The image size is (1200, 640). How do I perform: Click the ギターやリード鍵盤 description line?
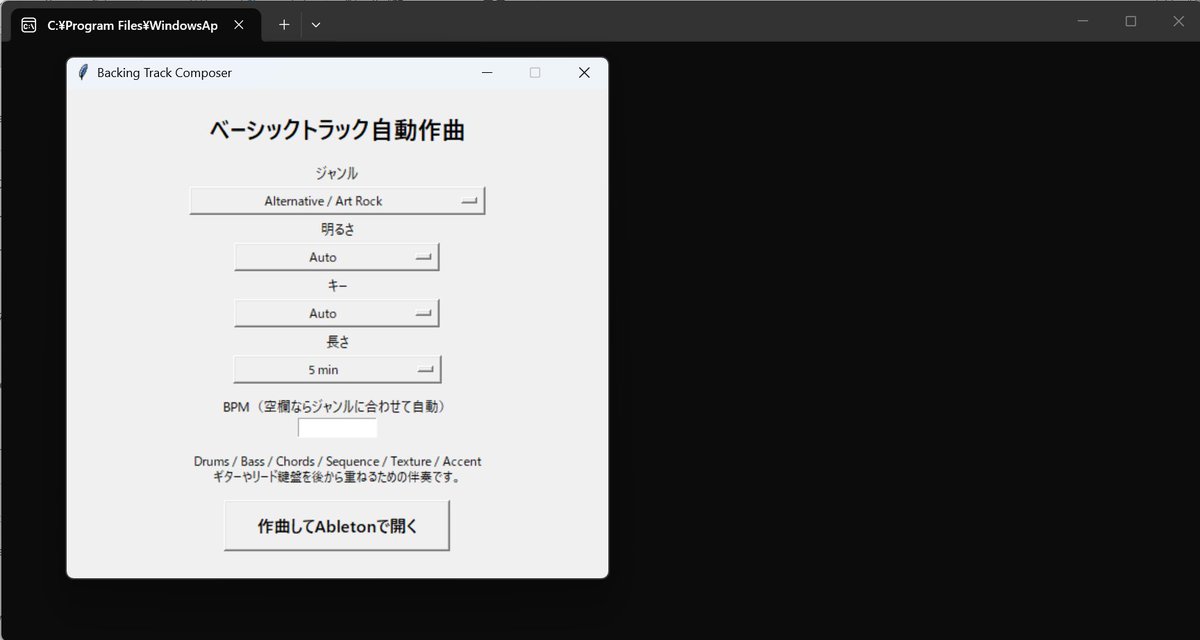coord(337,477)
